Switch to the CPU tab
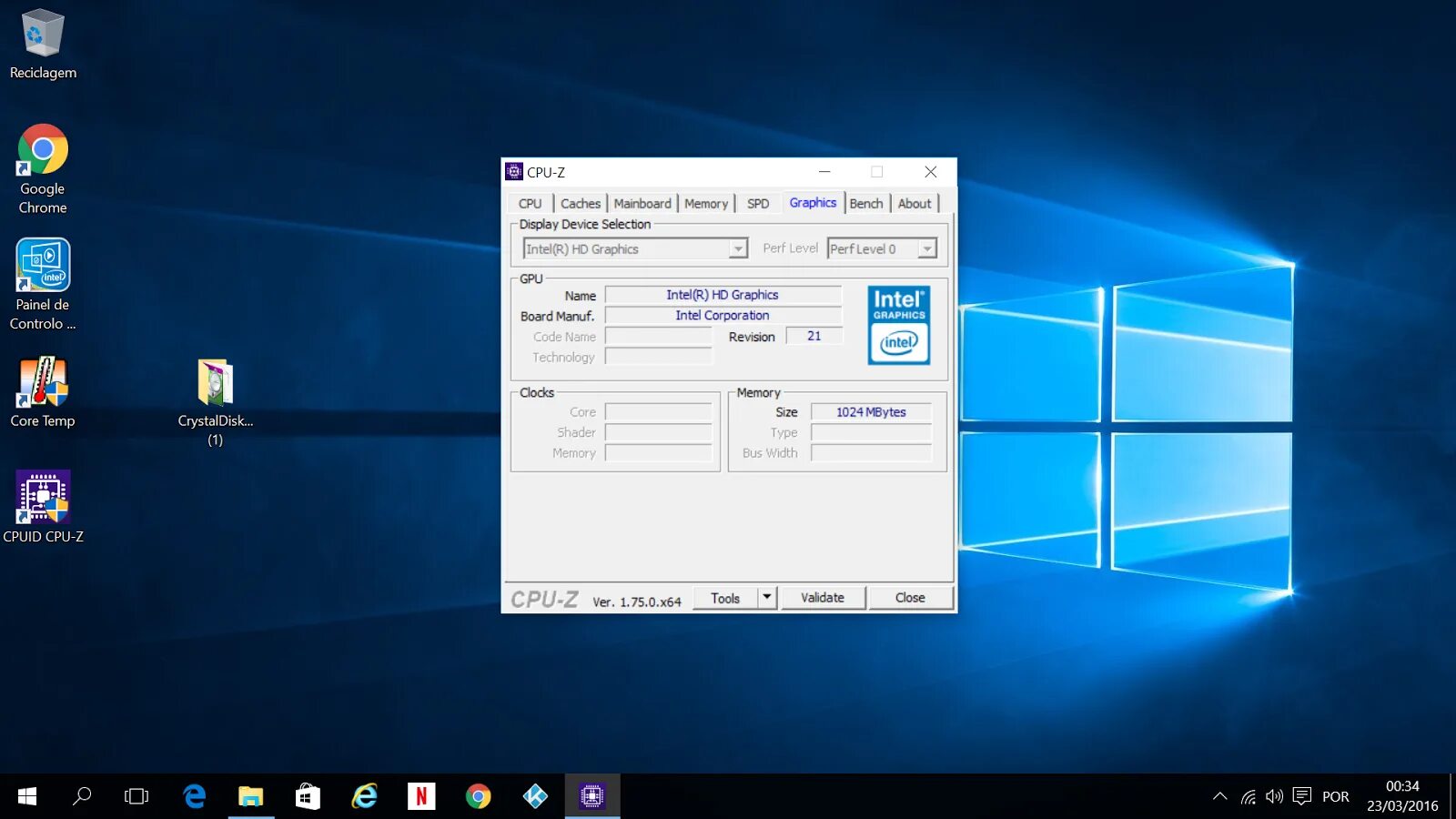The width and height of the screenshot is (1456, 819). pyautogui.click(x=530, y=204)
